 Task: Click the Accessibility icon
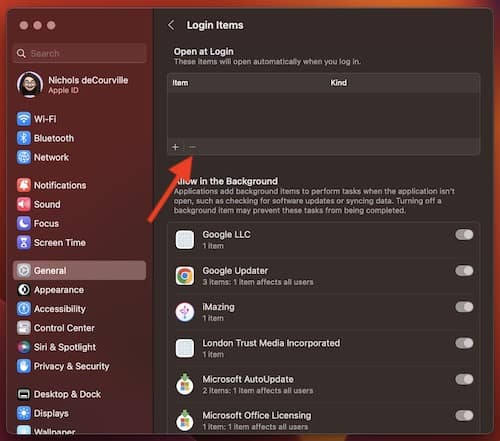tap(24, 309)
